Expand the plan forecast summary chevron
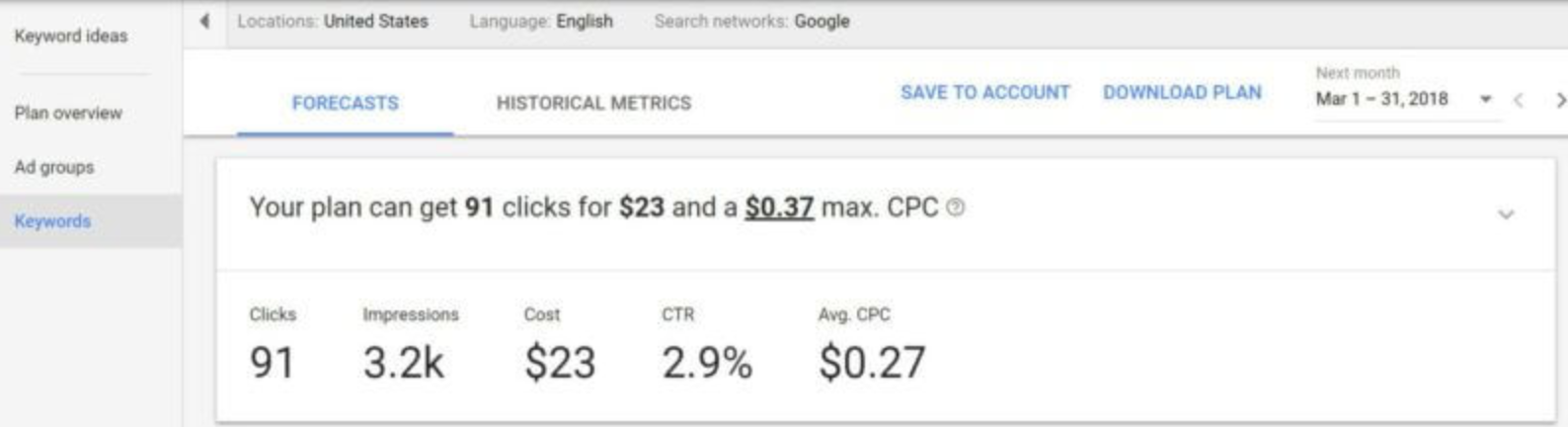The width and height of the screenshot is (1568, 427). [1506, 214]
